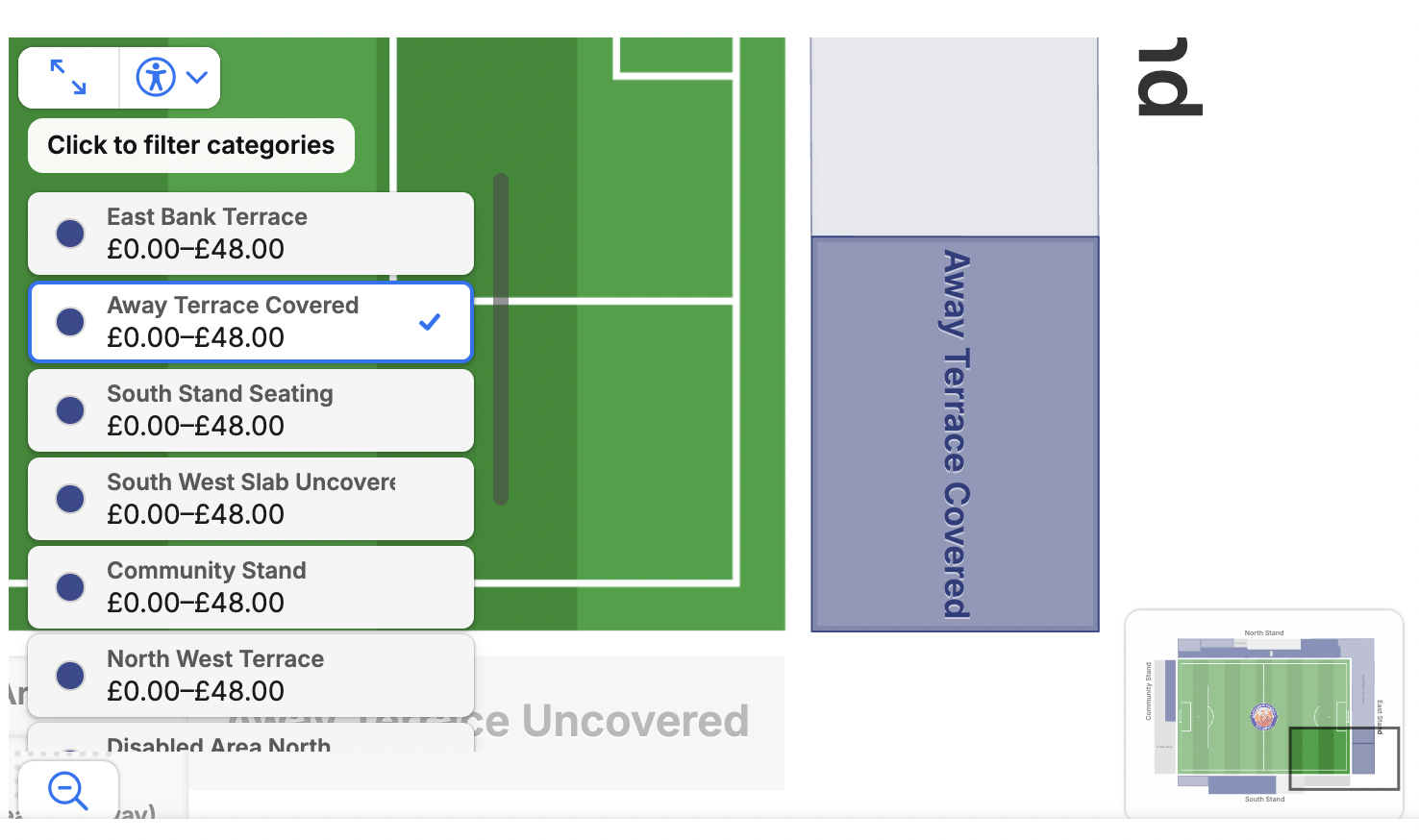Screen dimensions: 1419x840
Task: Click the North West Terrace circle icon
Action: 70,676
